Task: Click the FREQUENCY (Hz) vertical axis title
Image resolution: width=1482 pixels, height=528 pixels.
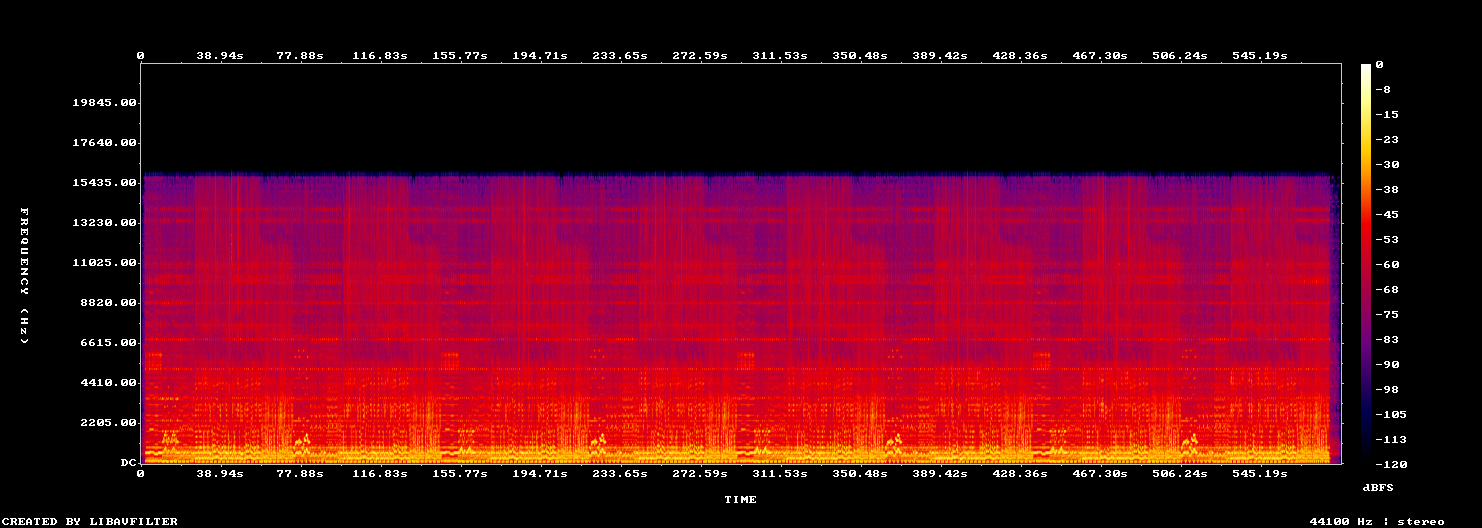Action: click(x=24, y=276)
